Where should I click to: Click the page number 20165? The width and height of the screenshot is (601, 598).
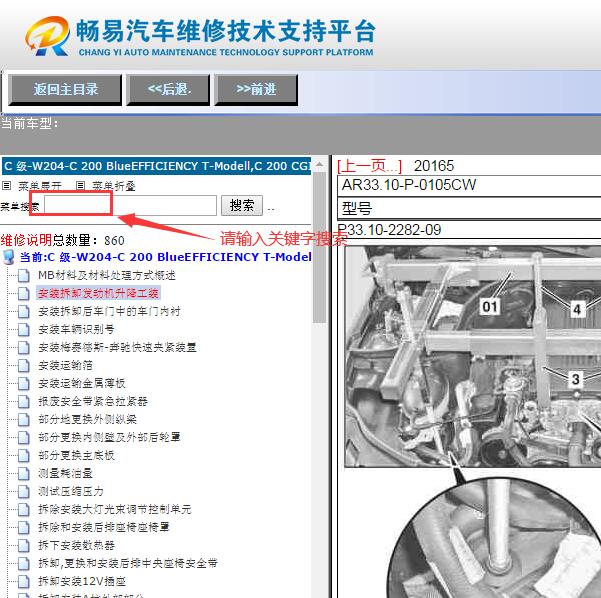434,166
